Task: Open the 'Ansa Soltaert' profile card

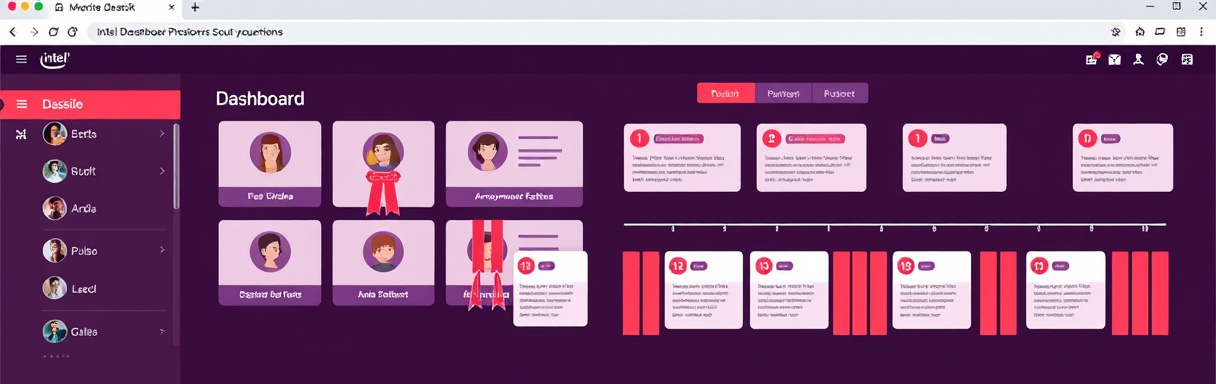Action: [x=383, y=262]
